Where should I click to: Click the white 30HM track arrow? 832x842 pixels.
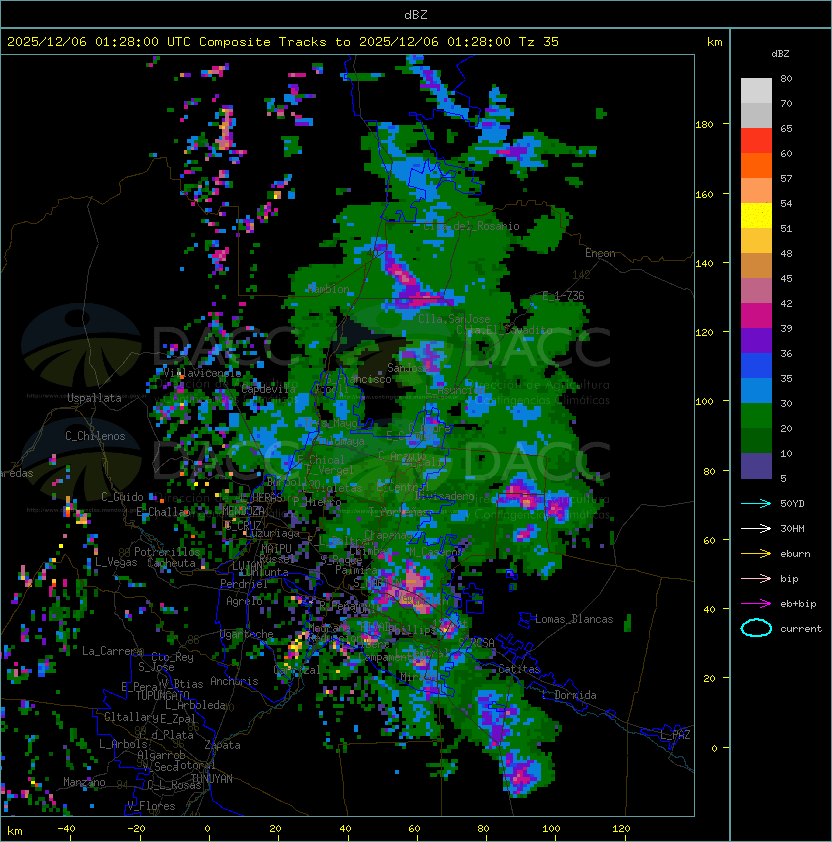(756, 529)
